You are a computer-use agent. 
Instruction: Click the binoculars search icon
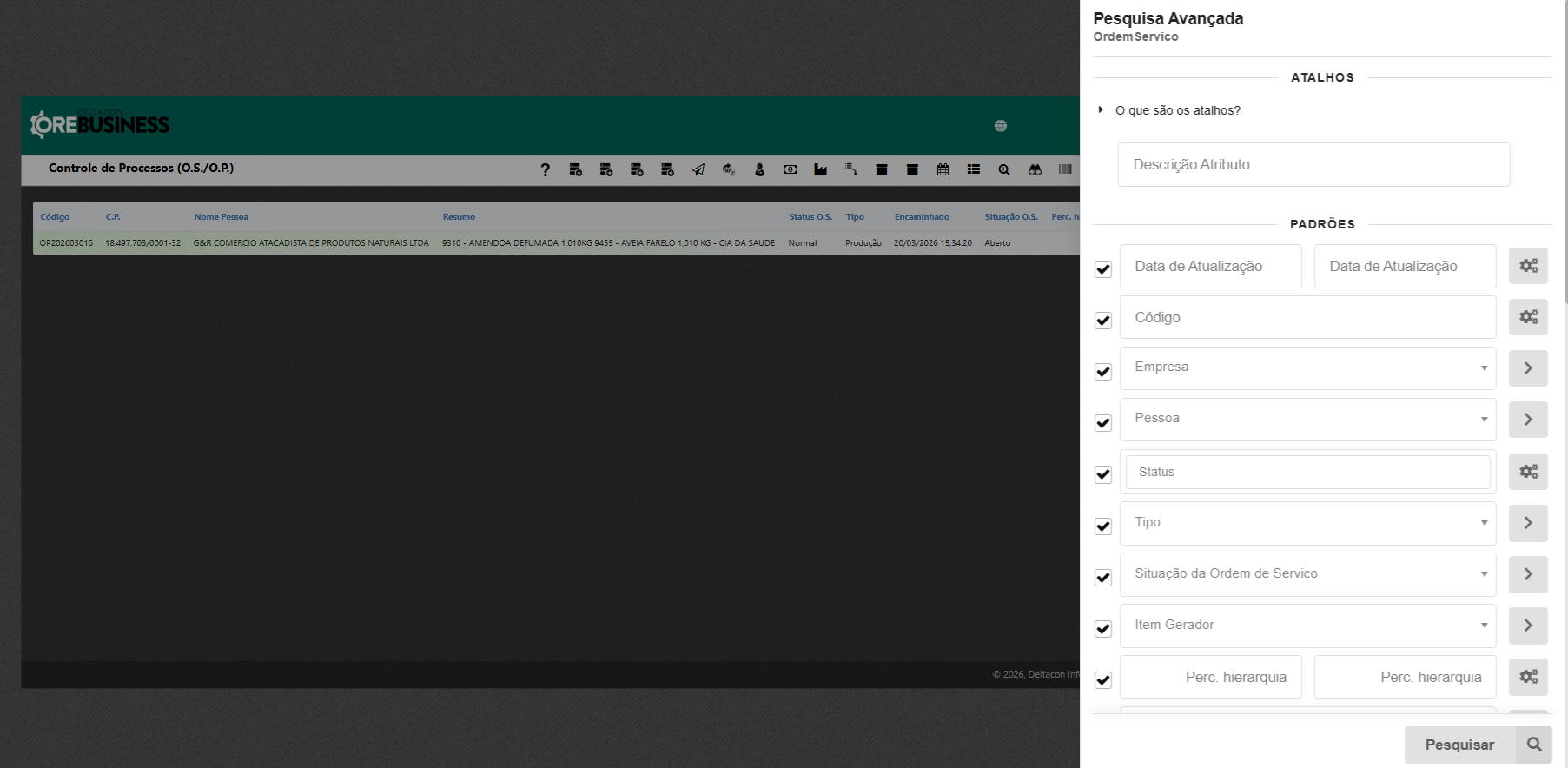pyautogui.click(x=1035, y=169)
